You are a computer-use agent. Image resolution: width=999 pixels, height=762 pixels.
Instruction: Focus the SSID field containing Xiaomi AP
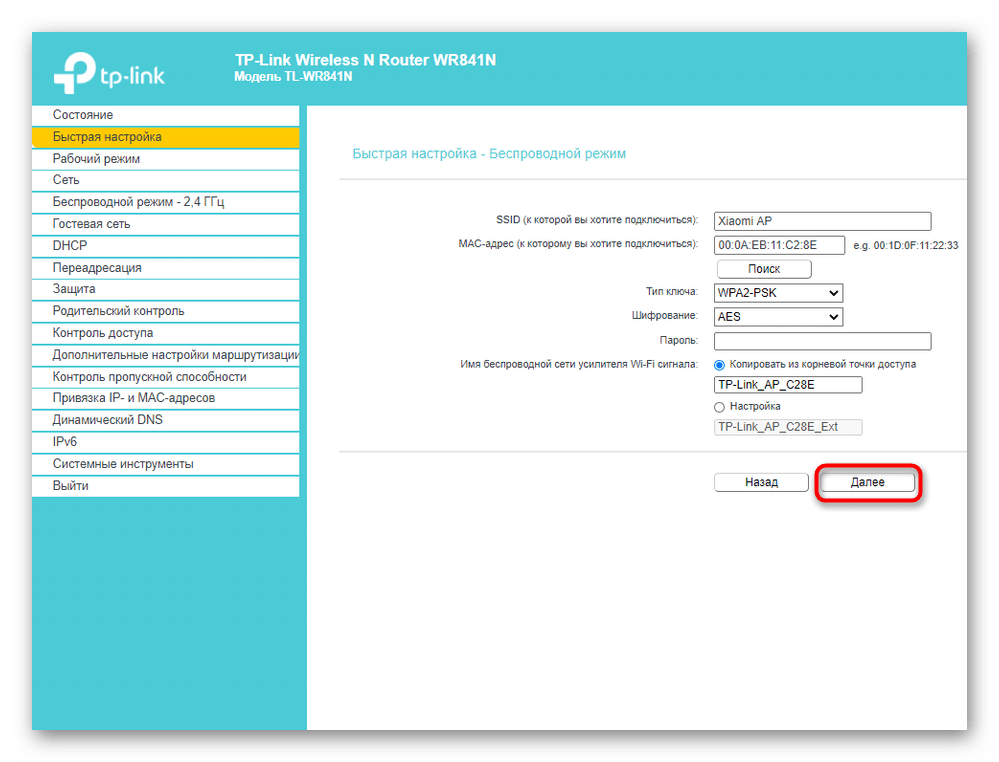[822, 222]
